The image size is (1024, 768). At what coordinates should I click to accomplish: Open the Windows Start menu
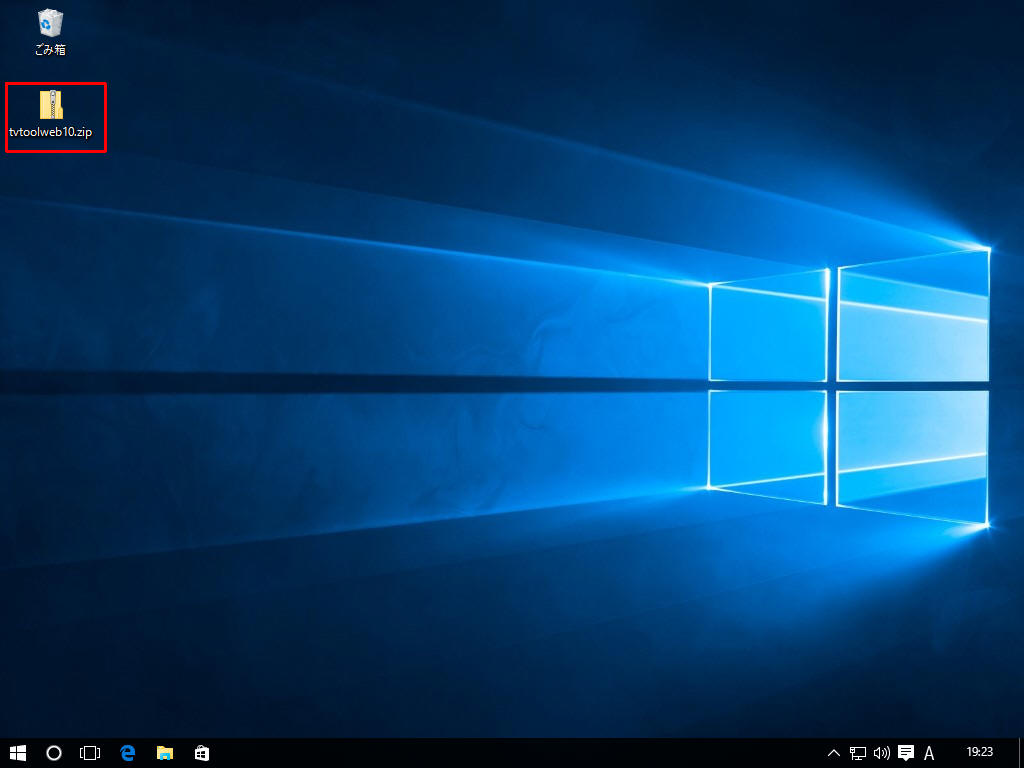pyautogui.click(x=18, y=753)
